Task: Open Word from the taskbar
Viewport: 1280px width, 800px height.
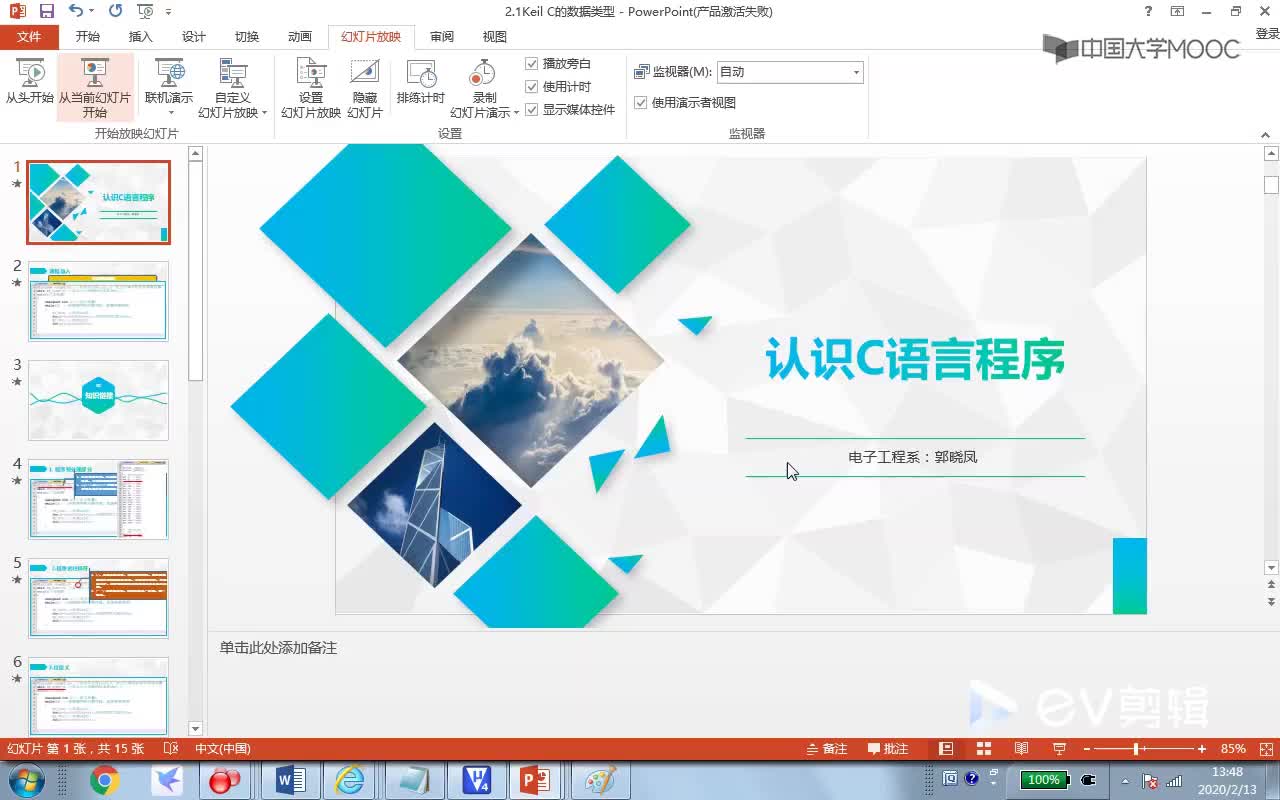Action: pos(290,780)
